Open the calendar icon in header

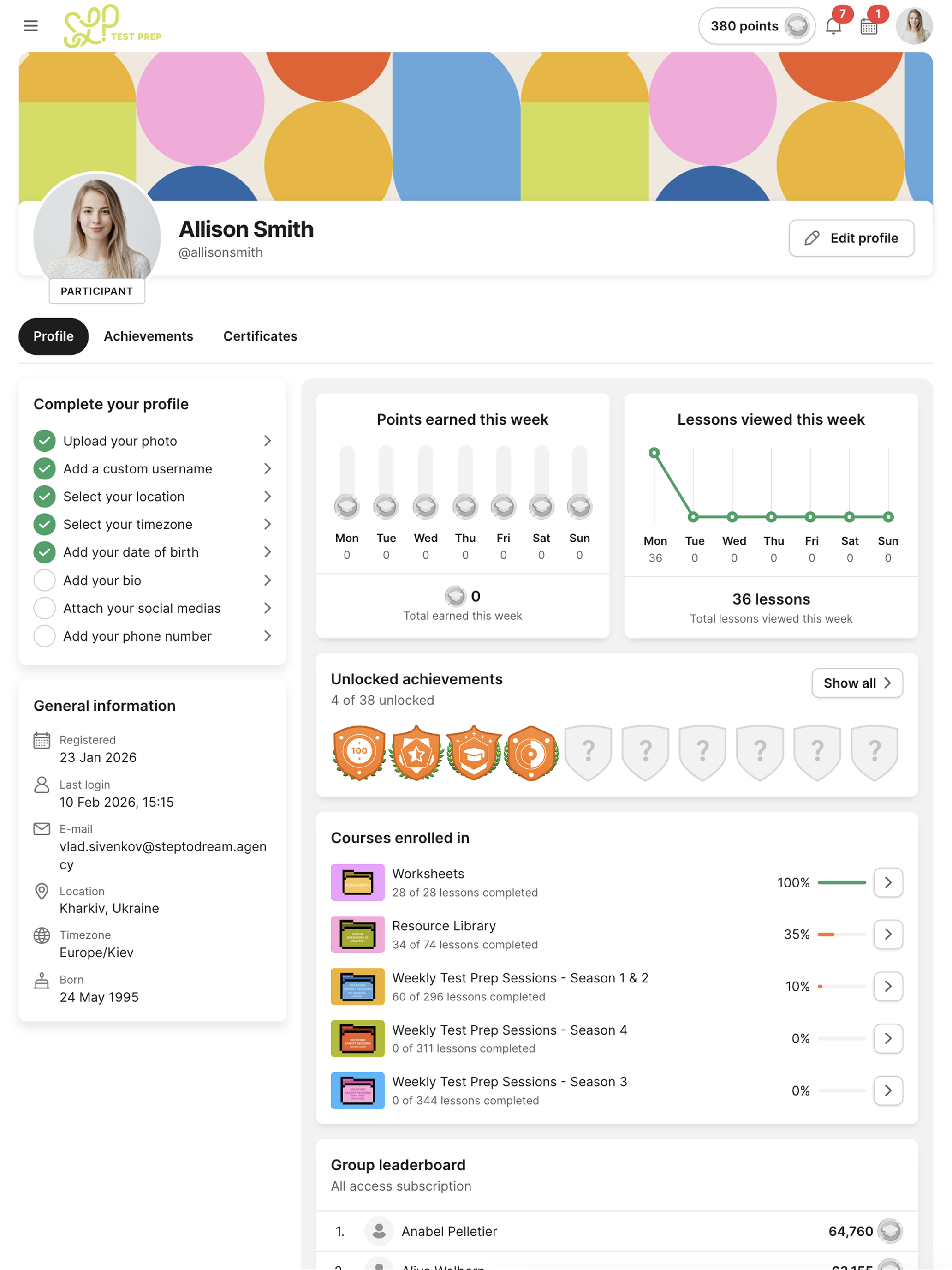(x=869, y=26)
